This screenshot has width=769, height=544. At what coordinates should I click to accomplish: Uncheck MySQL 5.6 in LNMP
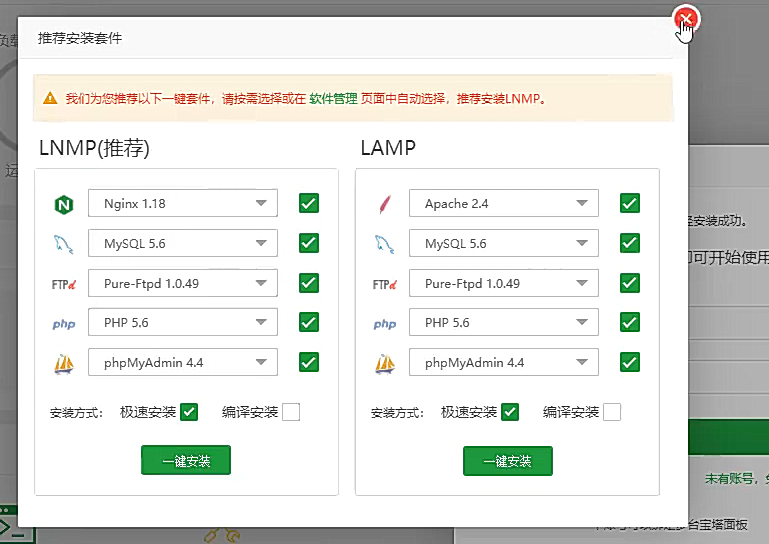click(x=309, y=243)
